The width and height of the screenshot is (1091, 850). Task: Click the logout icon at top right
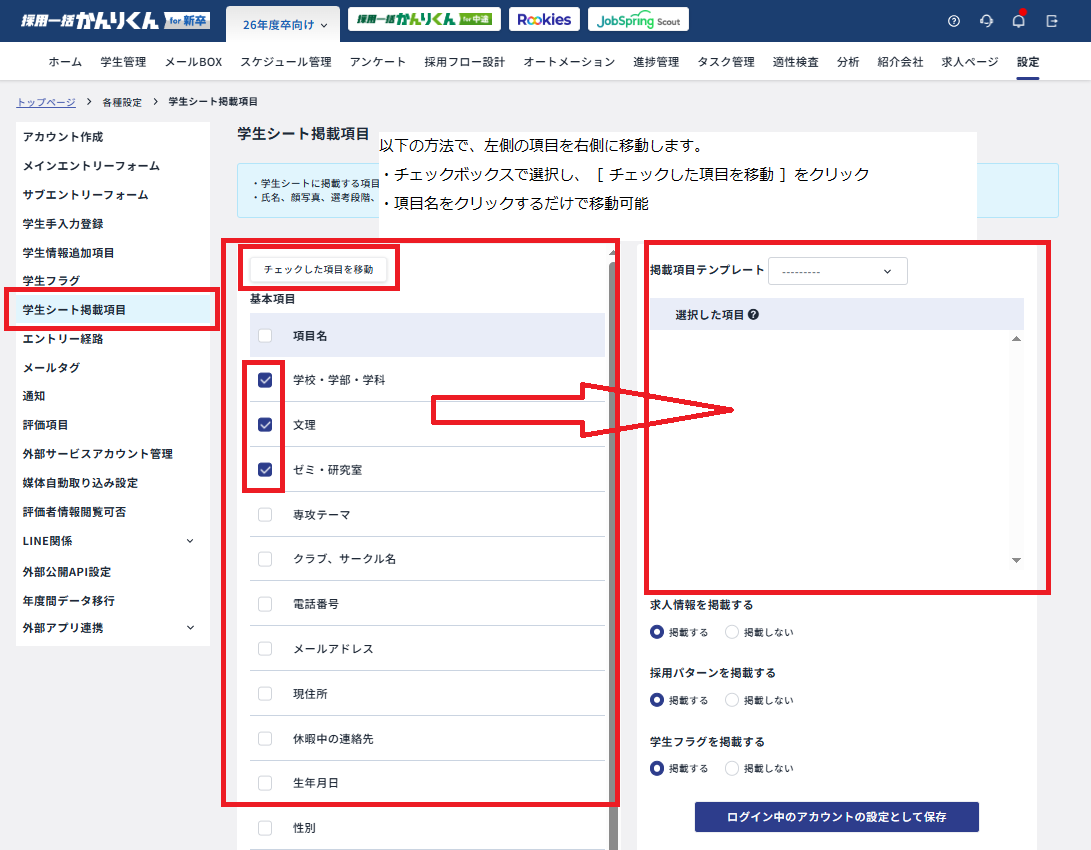tap(1052, 20)
